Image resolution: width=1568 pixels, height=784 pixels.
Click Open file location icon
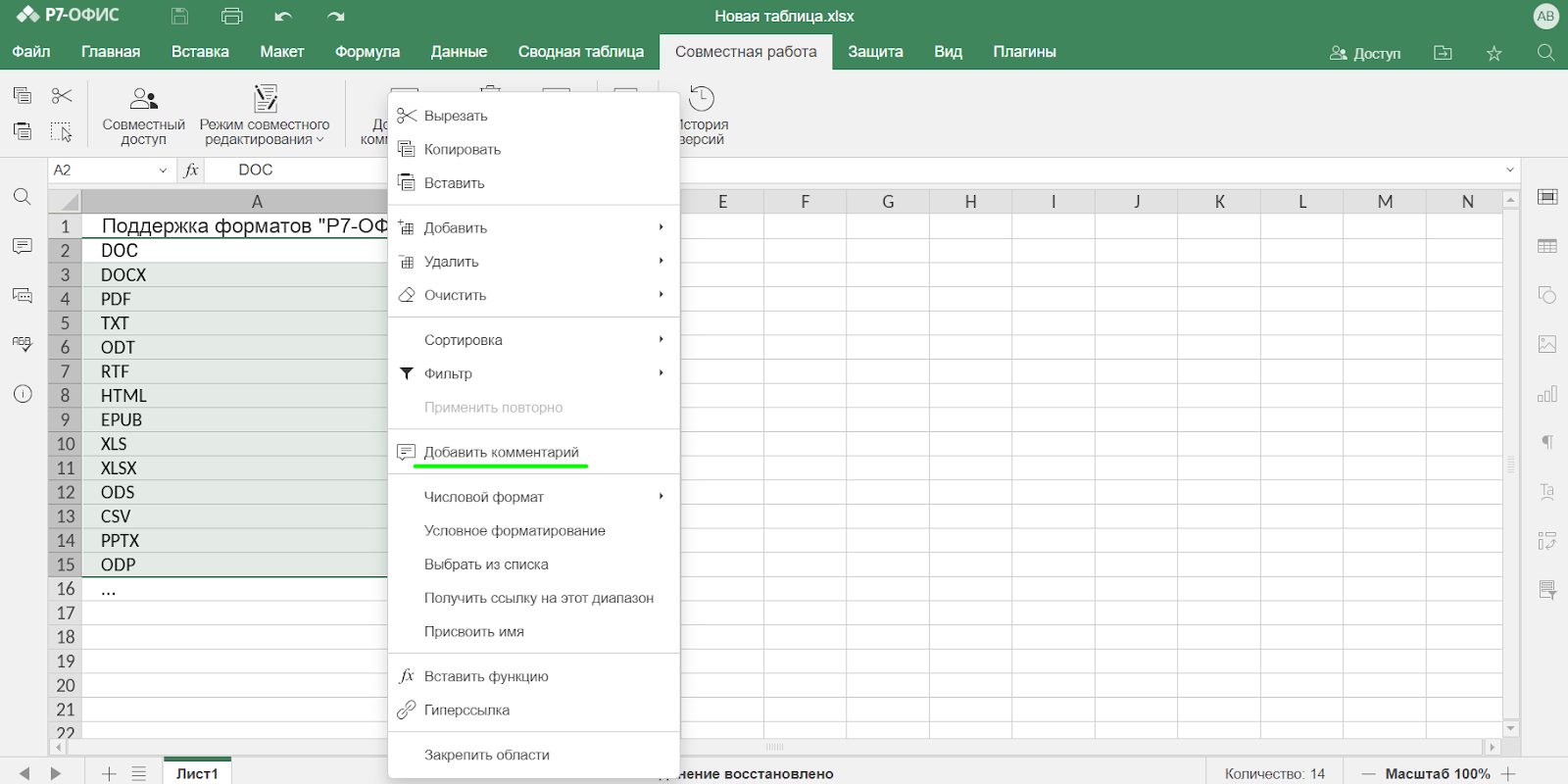coord(1443,53)
